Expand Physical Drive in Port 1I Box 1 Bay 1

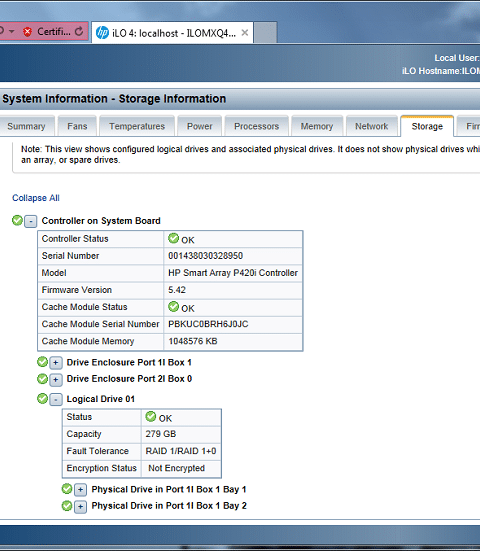point(80,490)
